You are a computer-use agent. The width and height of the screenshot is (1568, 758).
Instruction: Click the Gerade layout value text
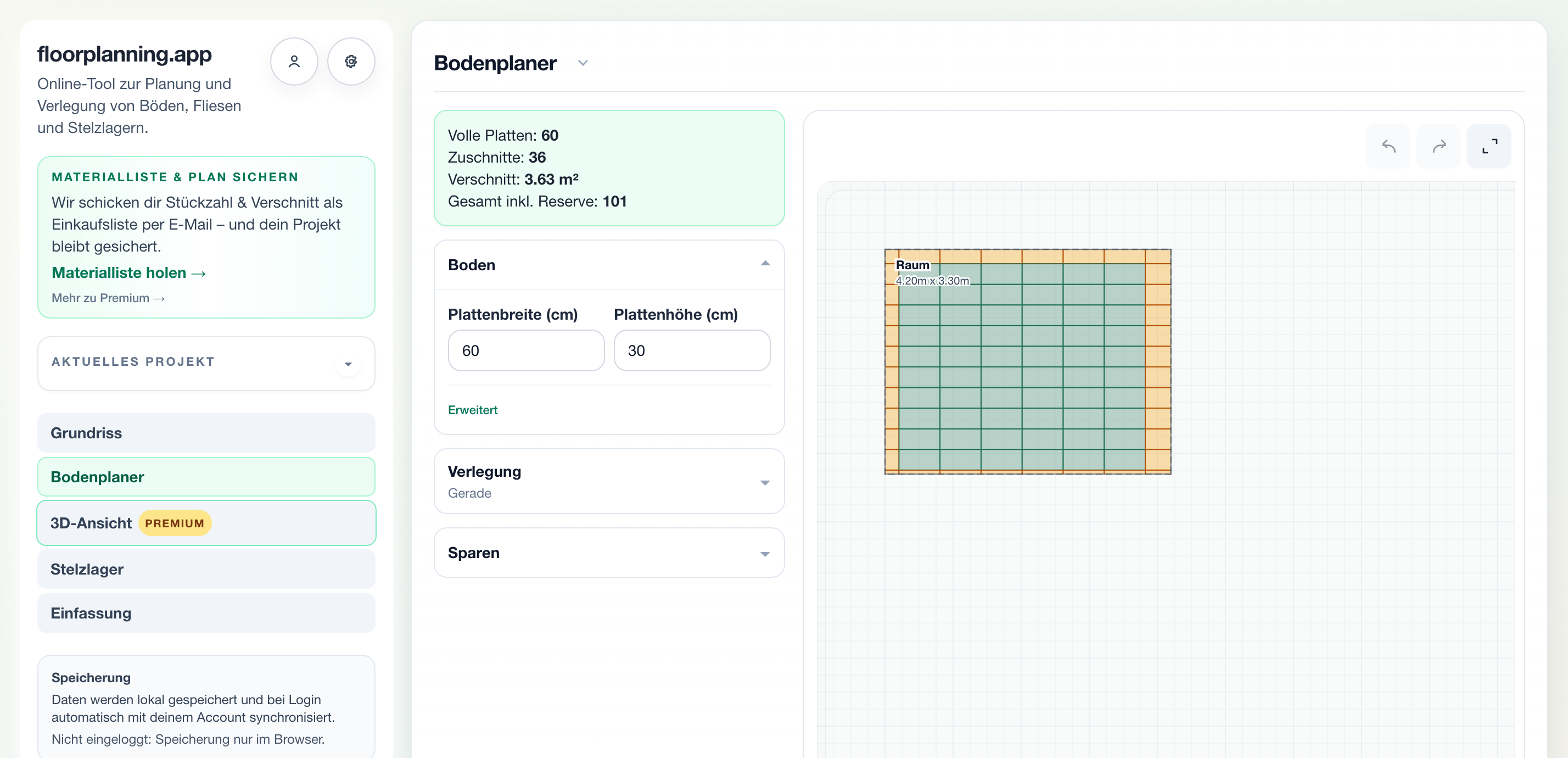pos(469,493)
